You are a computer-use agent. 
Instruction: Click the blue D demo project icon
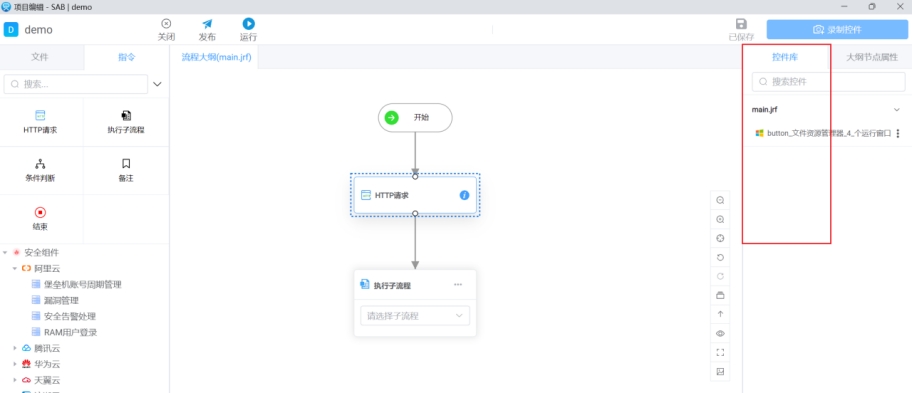tap(11, 30)
